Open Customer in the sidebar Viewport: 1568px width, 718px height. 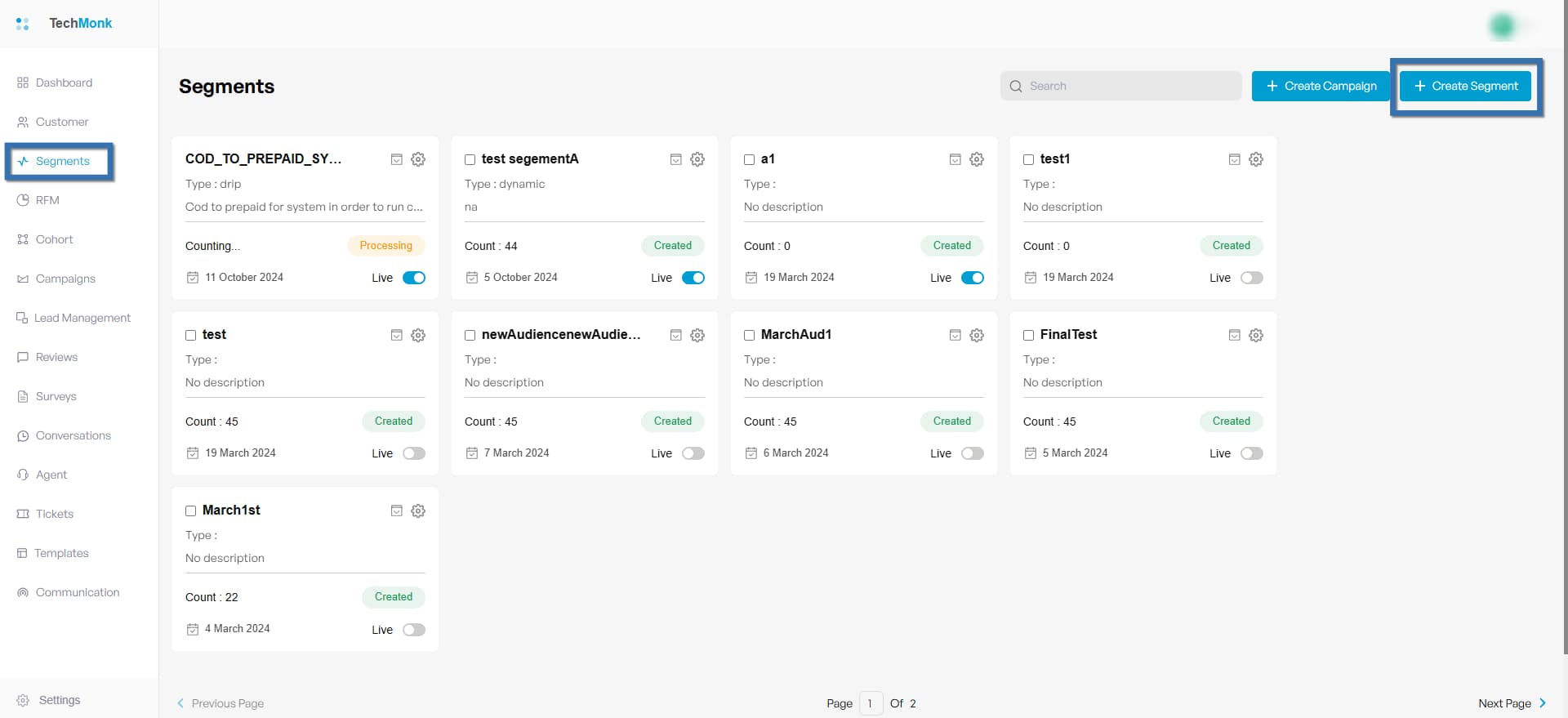53,122
